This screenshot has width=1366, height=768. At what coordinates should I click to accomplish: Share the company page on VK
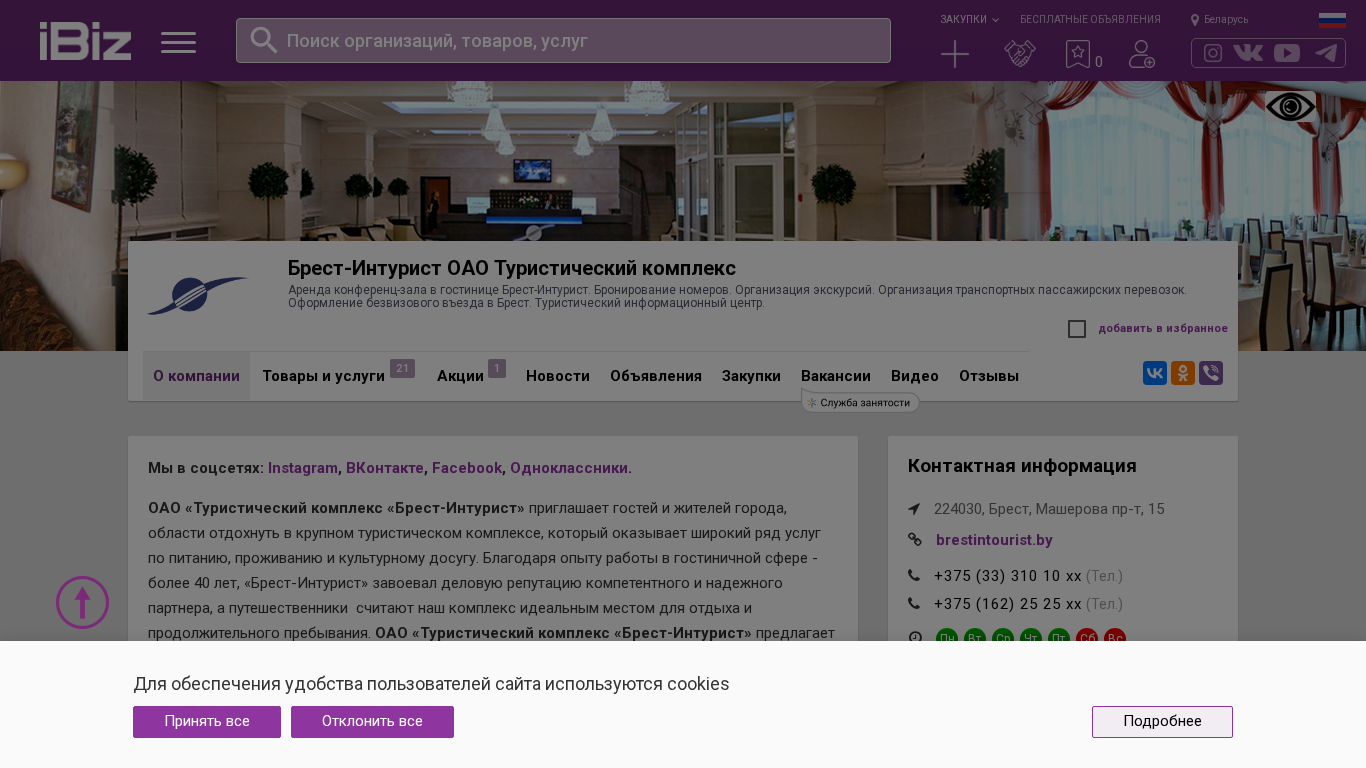click(x=1155, y=373)
